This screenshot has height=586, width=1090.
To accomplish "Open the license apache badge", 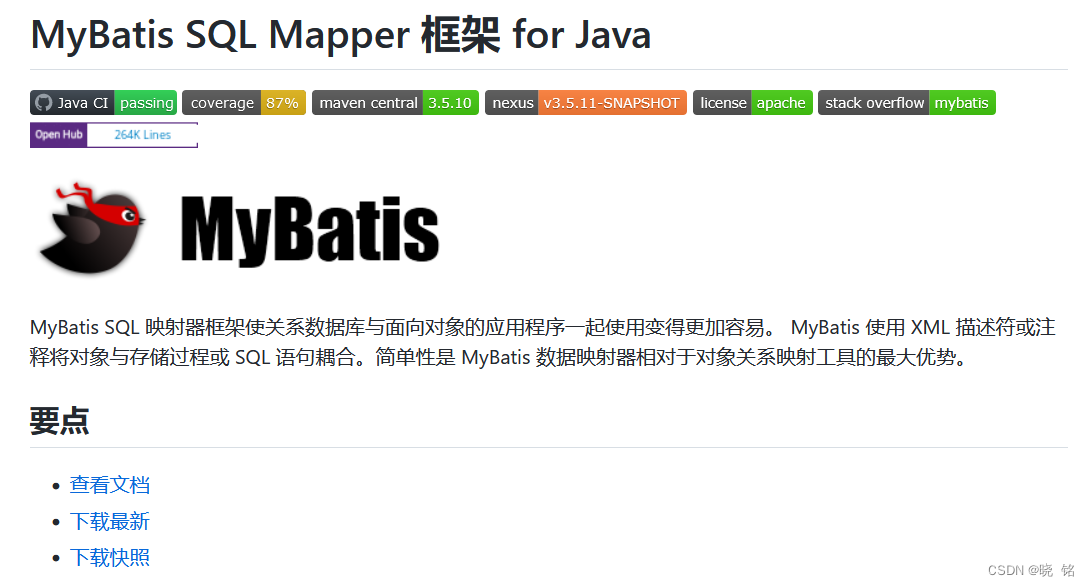I will pos(752,102).
